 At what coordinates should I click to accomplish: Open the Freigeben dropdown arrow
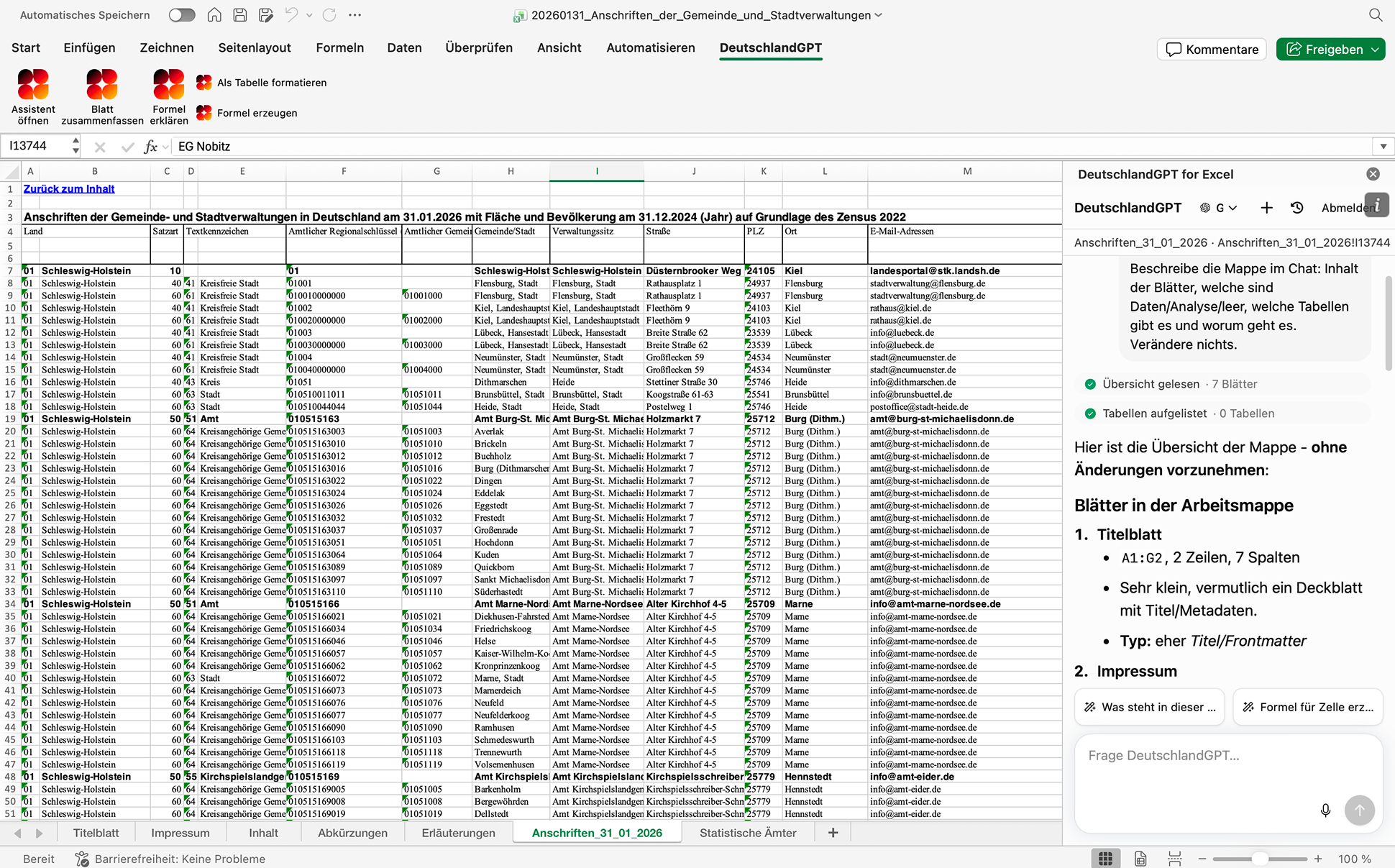pos(1376,50)
